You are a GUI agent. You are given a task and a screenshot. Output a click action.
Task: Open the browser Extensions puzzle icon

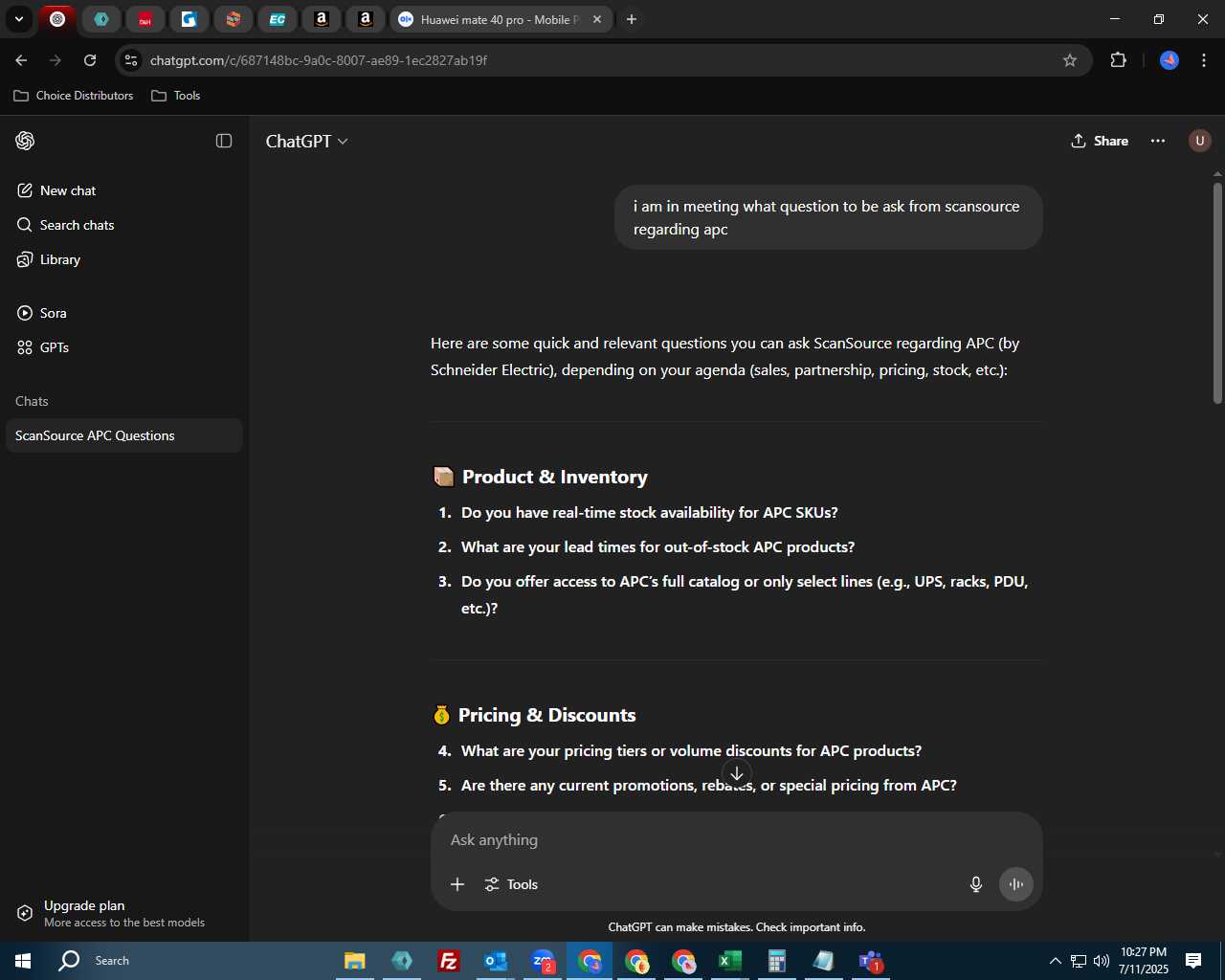coord(1118,60)
